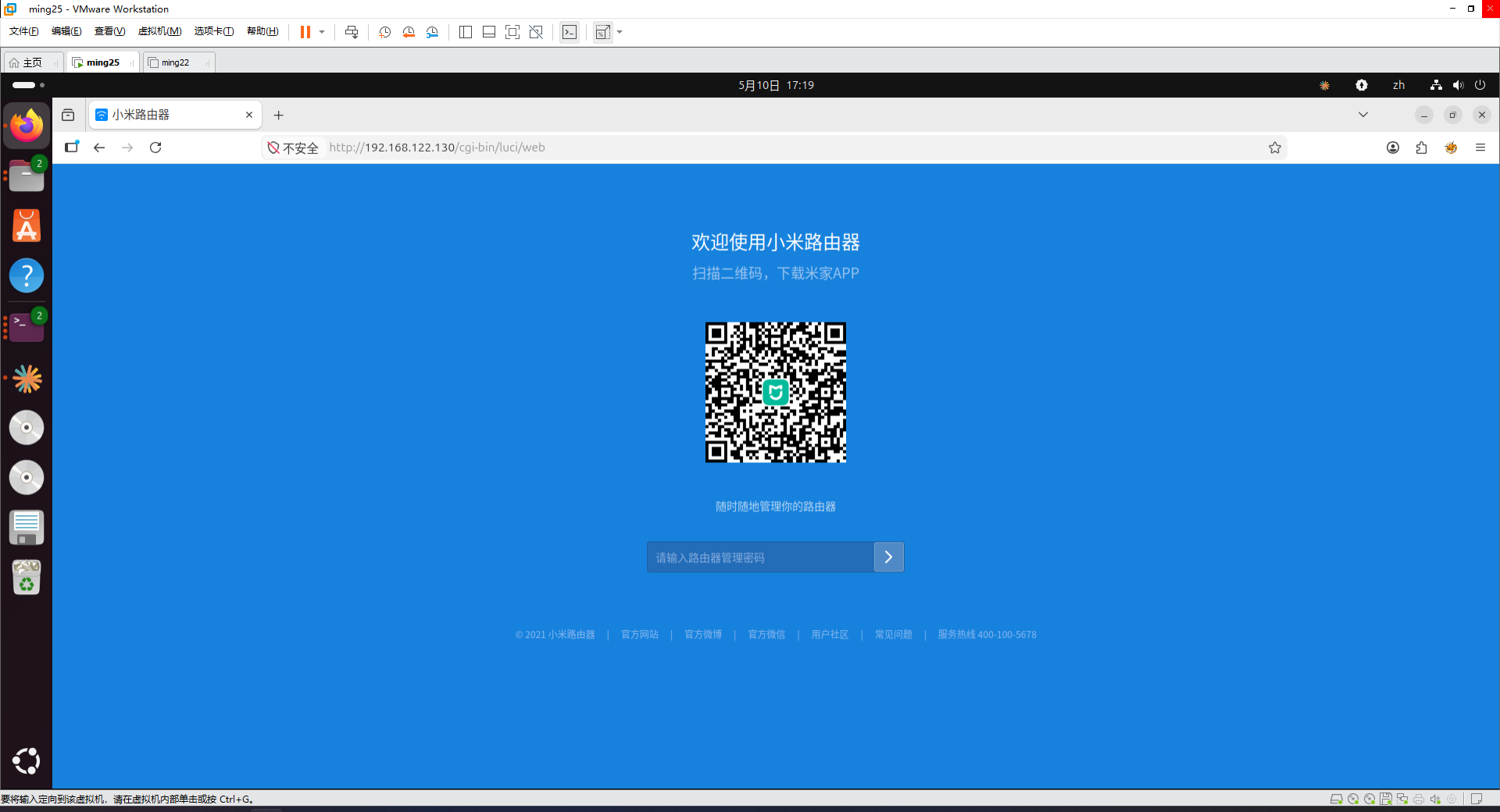Open the 官方微信 footer link
The height and width of the screenshot is (812, 1500).
coord(766,635)
